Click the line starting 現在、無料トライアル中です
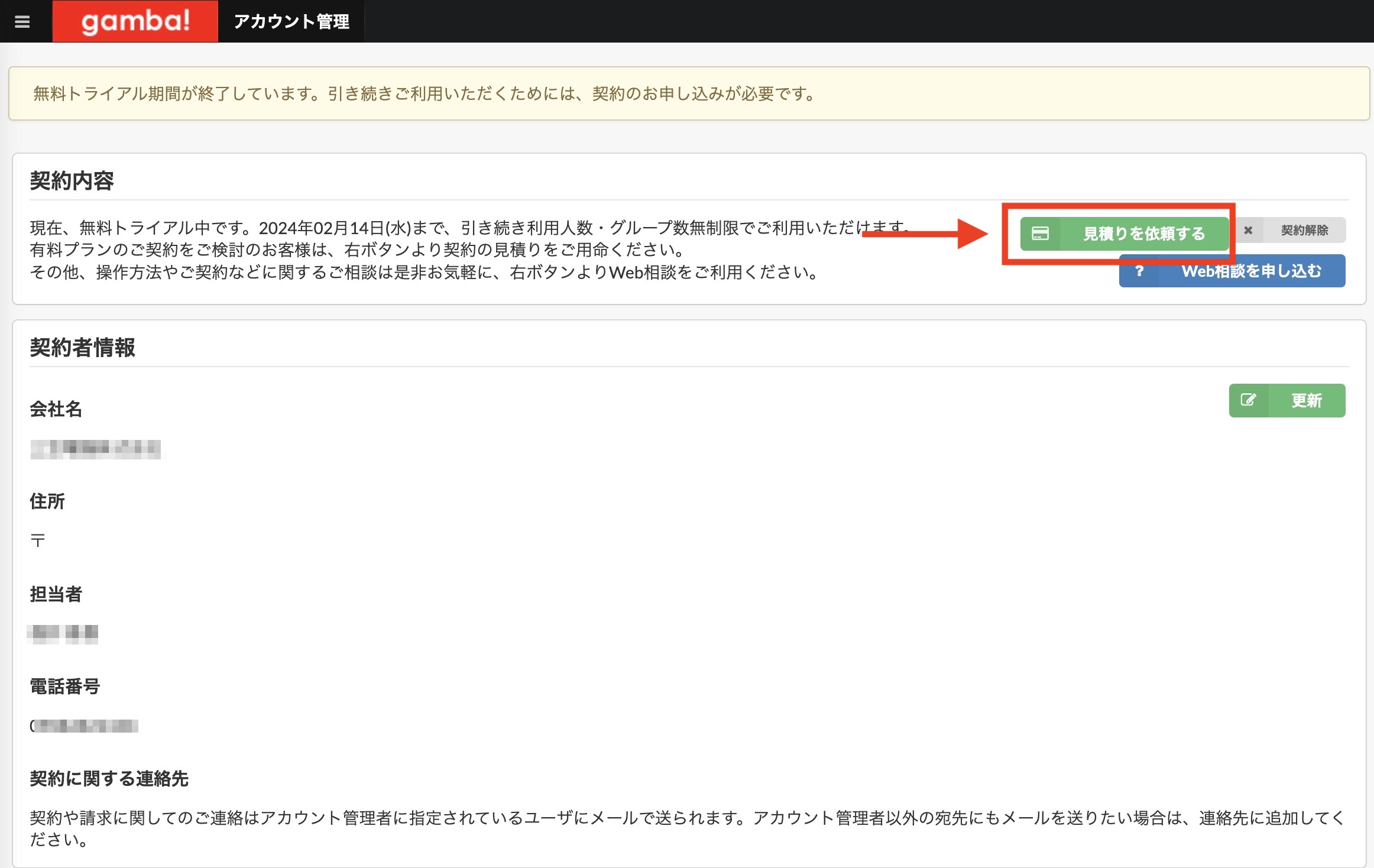1374x868 pixels. [471, 228]
